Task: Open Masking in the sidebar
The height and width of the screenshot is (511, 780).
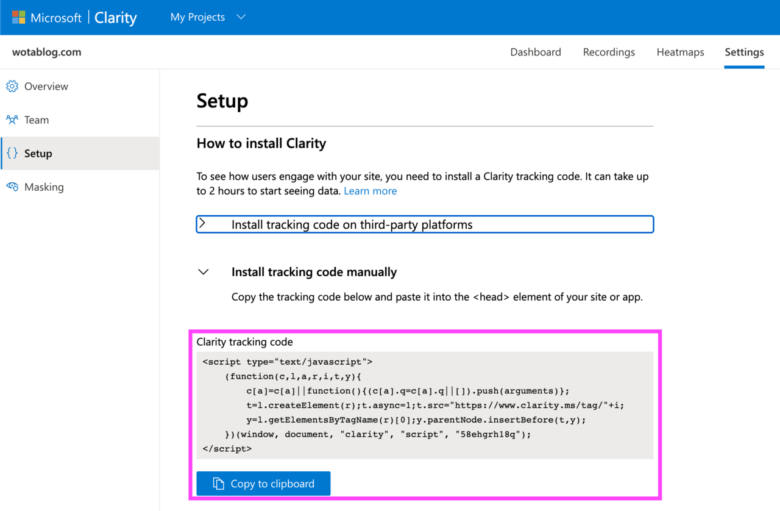Action: tap(80, 187)
